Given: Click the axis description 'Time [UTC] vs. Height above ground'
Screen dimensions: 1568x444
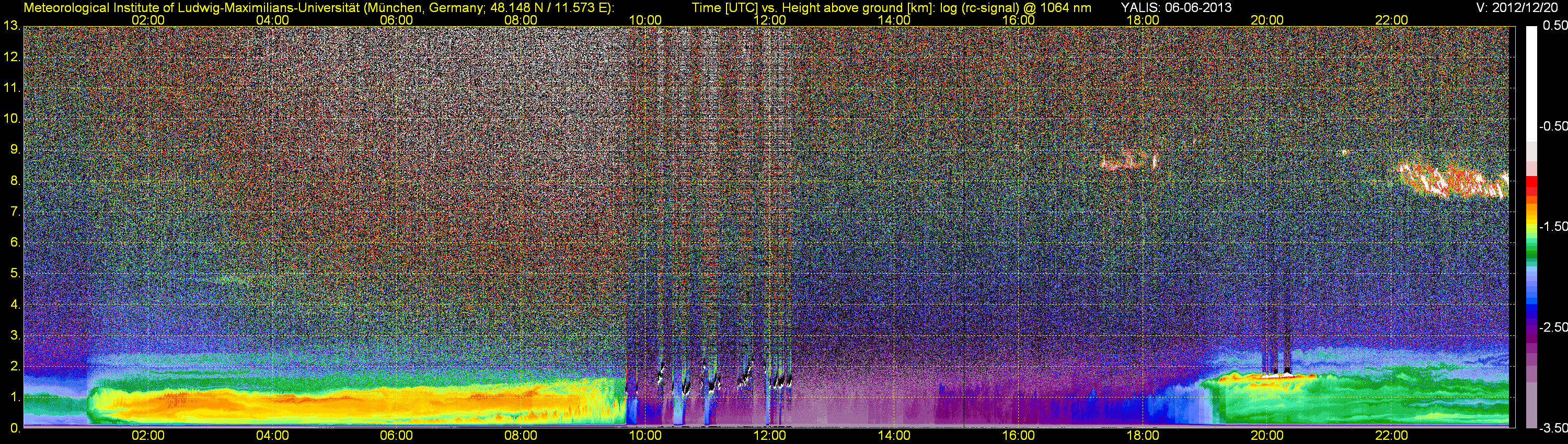Looking at the screenshot, I should [x=798, y=8].
